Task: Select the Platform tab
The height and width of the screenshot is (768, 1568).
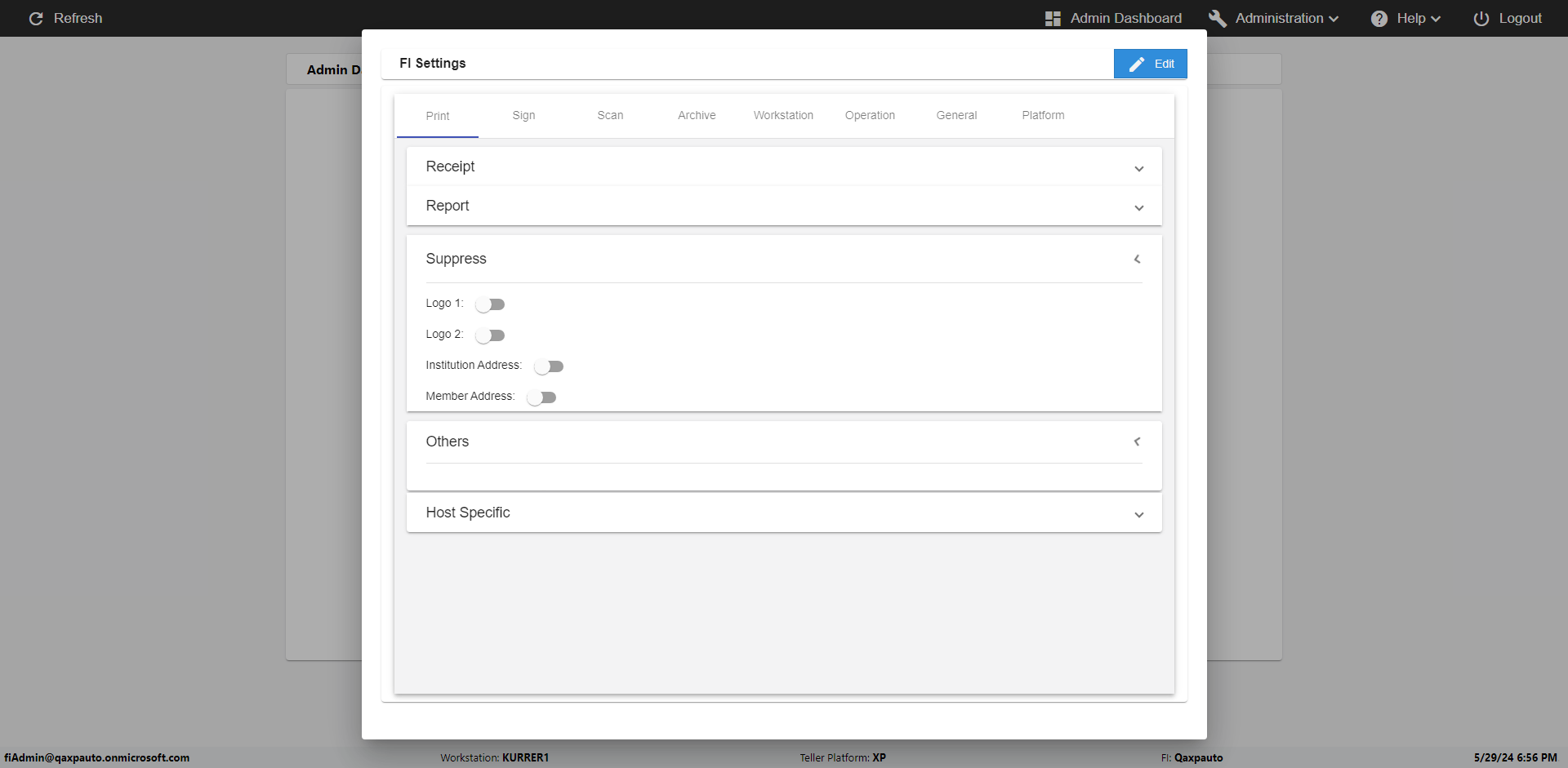Action: [1043, 116]
